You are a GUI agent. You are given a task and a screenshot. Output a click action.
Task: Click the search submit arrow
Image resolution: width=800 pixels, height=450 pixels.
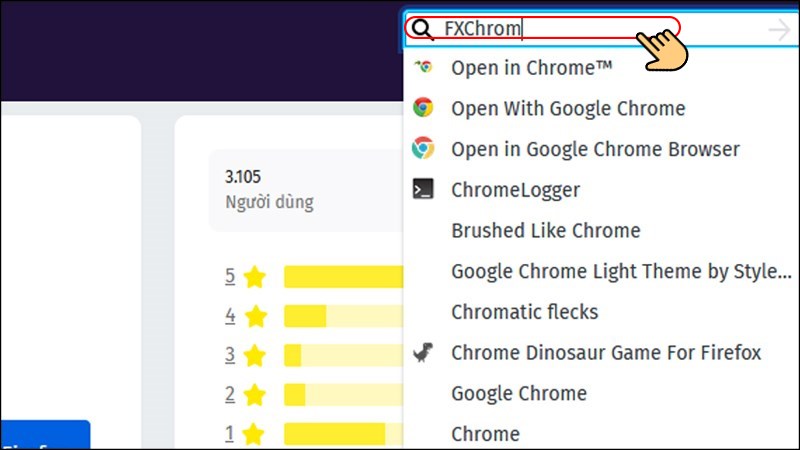[x=779, y=30]
